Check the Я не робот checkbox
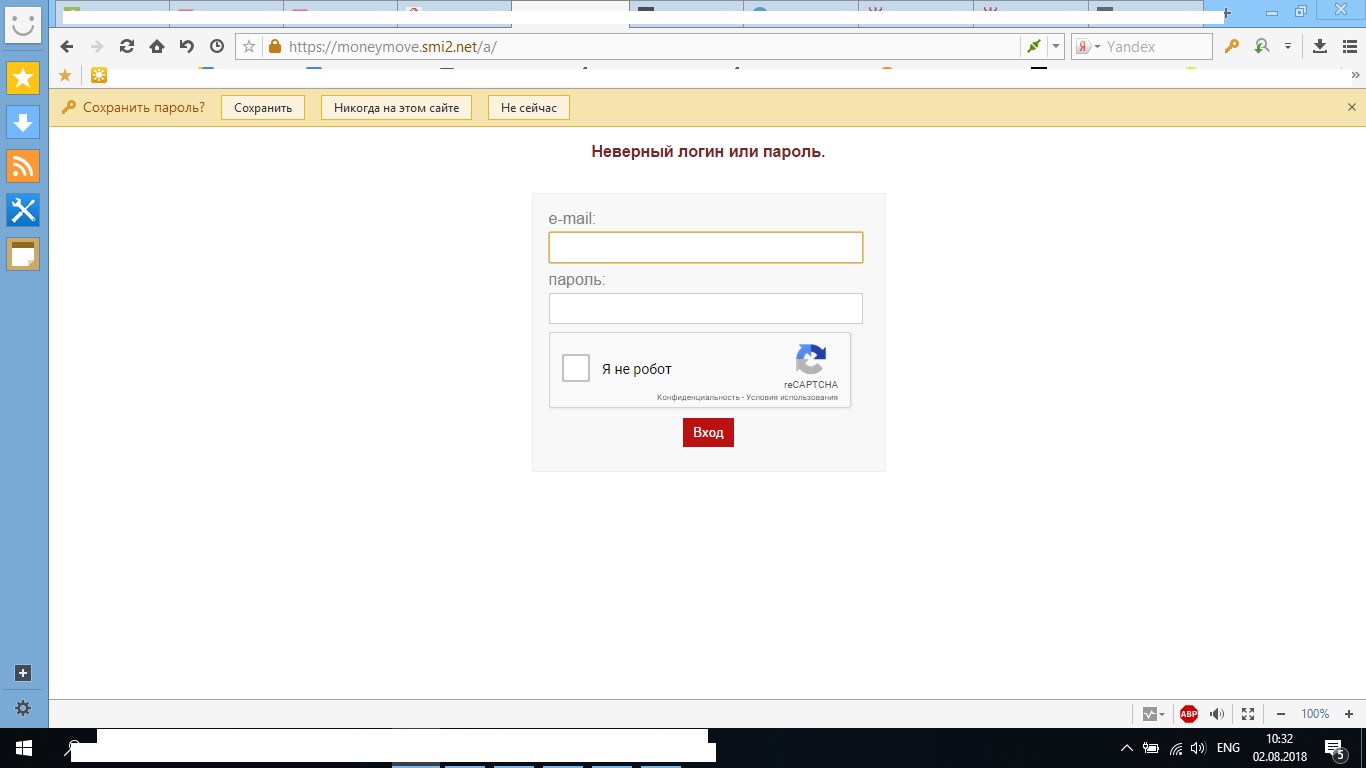1366x768 pixels. pyautogui.click(x=576, y=368)
